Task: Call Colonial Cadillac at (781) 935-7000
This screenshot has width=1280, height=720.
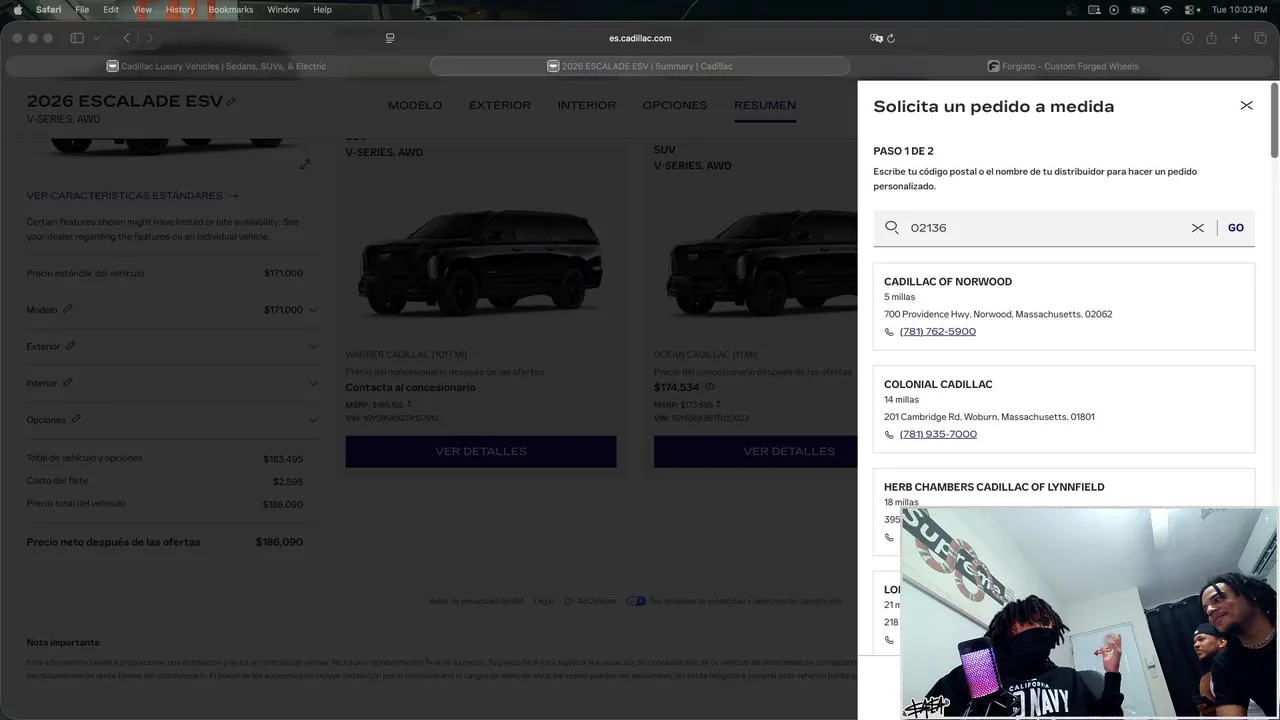Action: [x=938, y=434]
